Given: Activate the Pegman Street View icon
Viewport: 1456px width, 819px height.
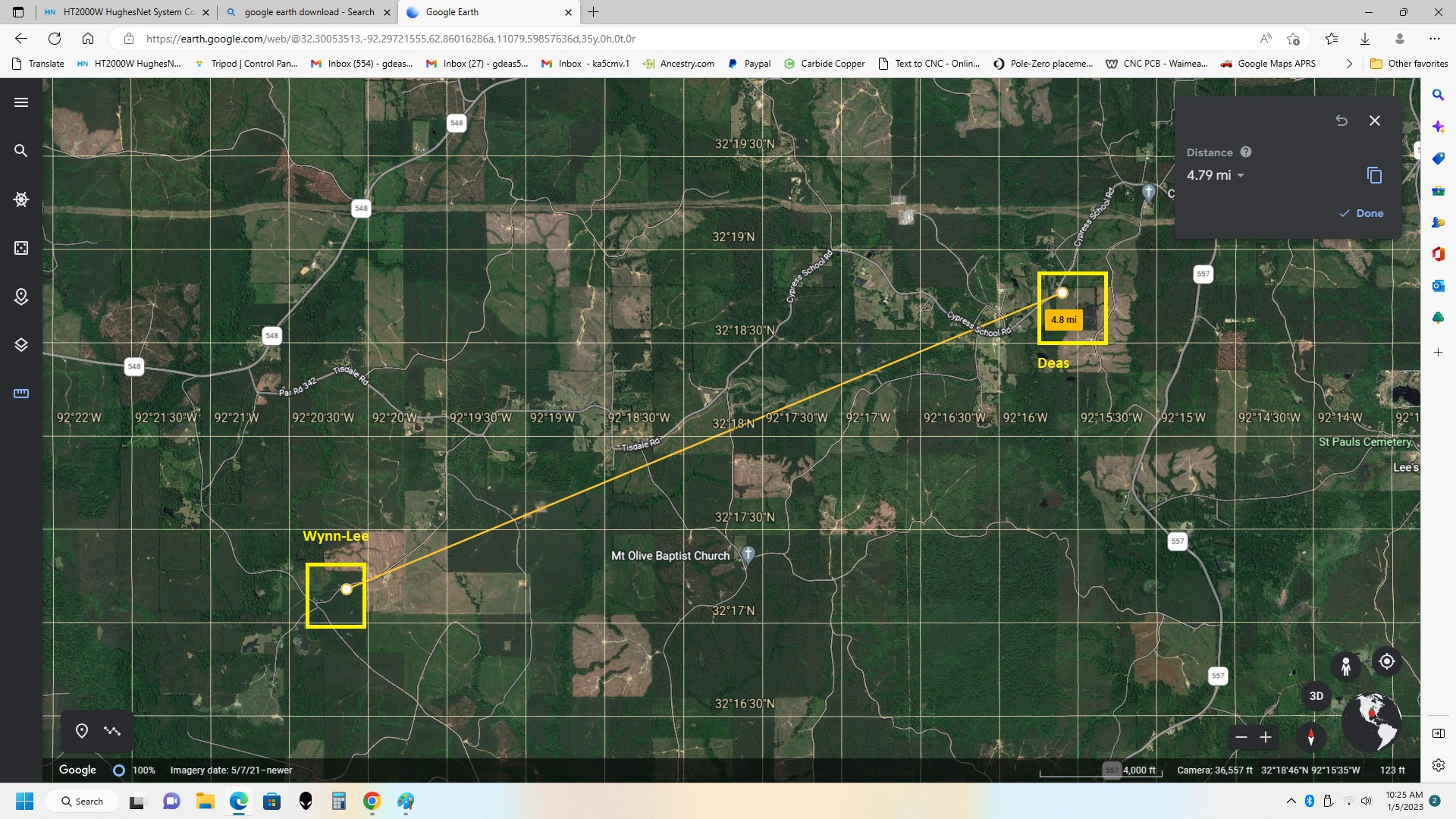Looking at the screenshot, I should click(1346, 667).
